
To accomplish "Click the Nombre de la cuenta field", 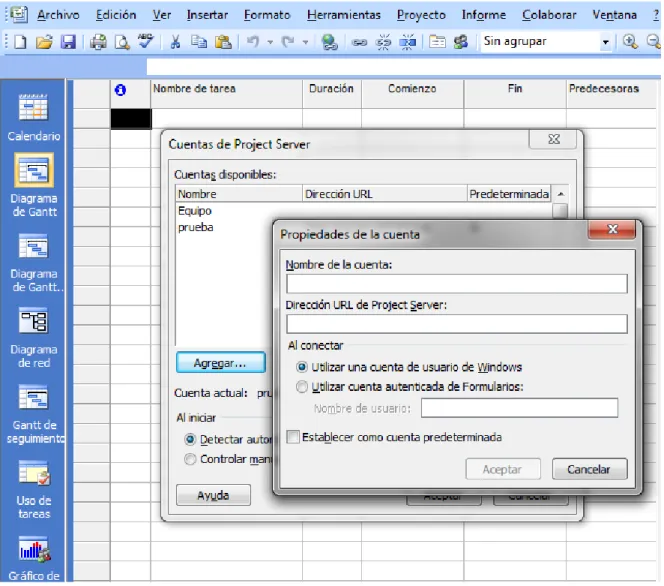I will click(456, 284).
